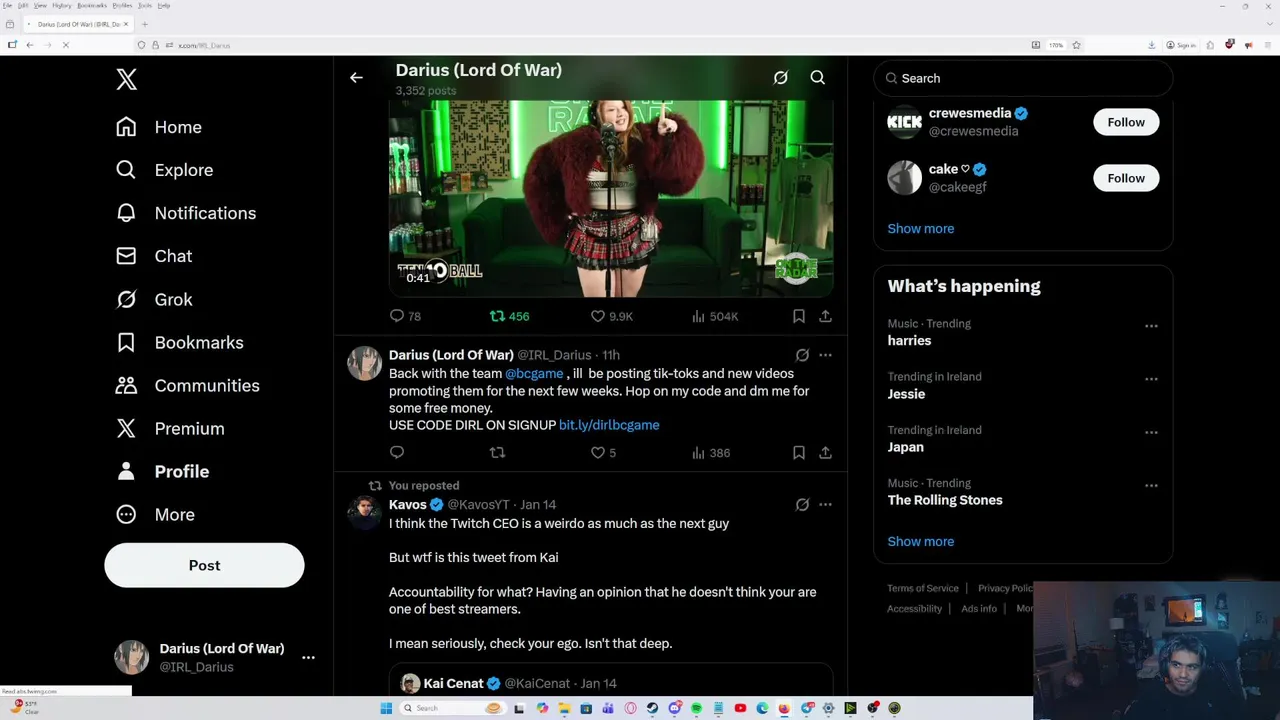
Task: Repost the bcgame promotion post
Action: tap(497, 453)
